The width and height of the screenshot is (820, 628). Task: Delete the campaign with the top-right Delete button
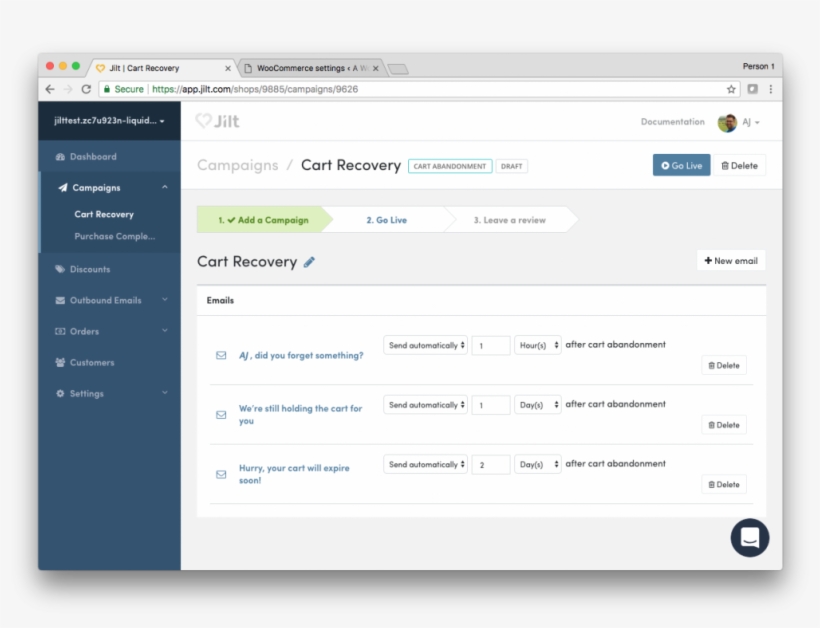pyautogui.click(x=740, y=165)
